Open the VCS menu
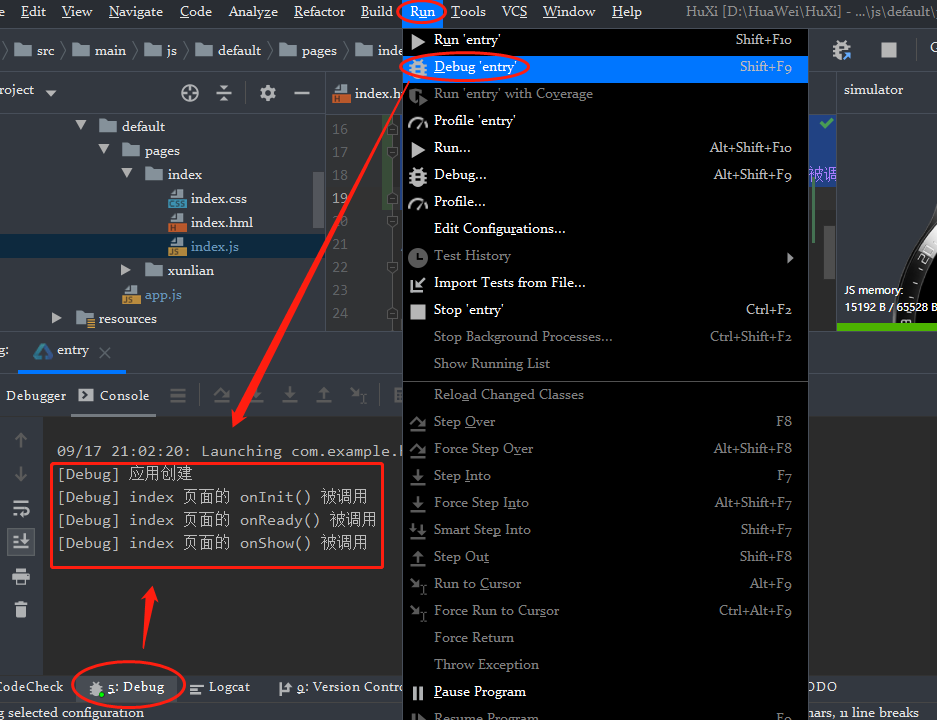This screenshot has height=720, width=937. (514, 11)
